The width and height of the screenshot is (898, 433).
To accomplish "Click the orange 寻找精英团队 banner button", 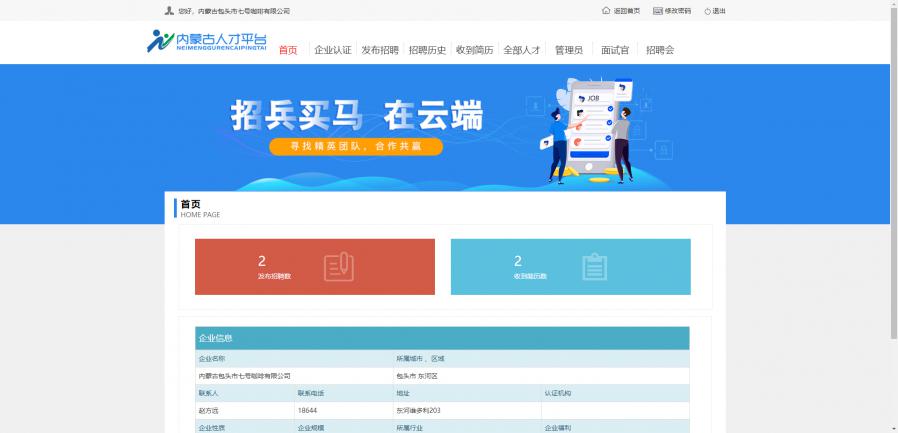I will click(x=355, y=146).
